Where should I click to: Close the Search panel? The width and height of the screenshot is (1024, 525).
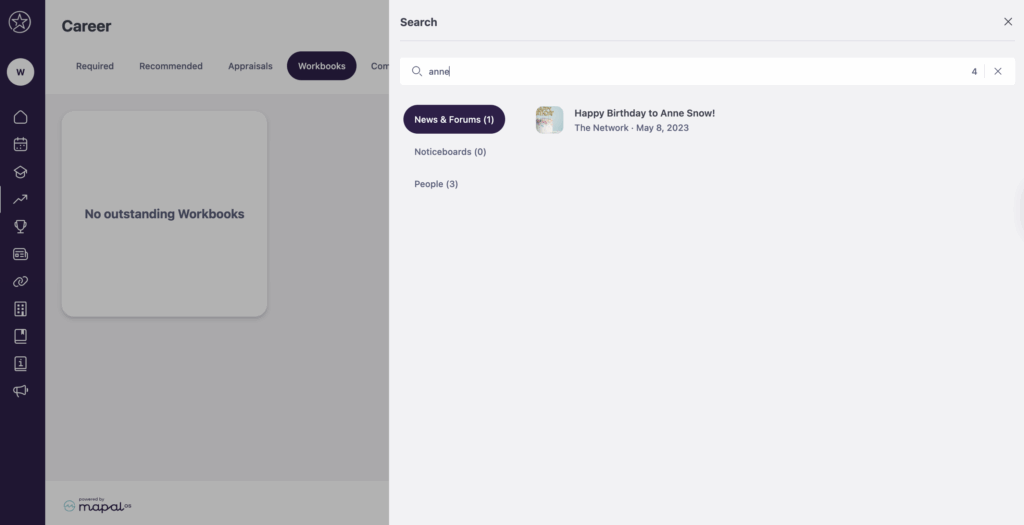(x=1007, y=22)
